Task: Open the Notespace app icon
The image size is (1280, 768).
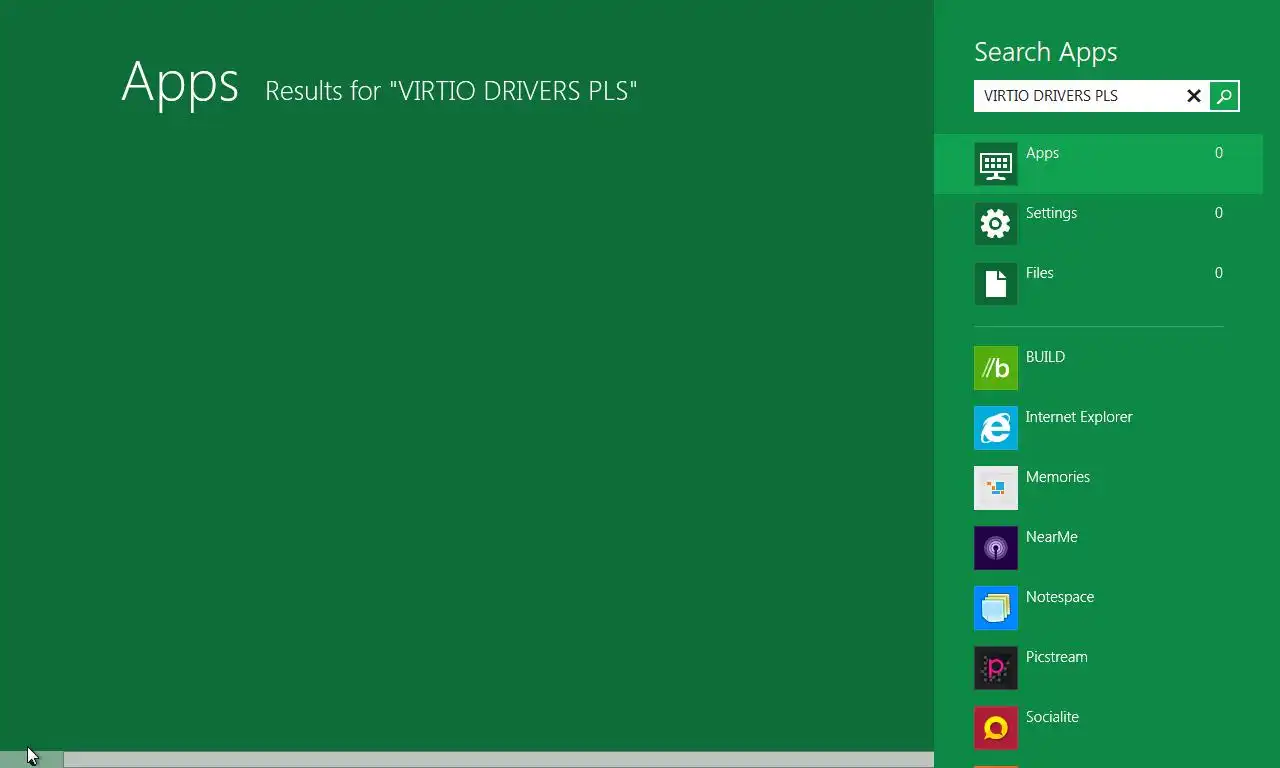Action: coord(996,608)
